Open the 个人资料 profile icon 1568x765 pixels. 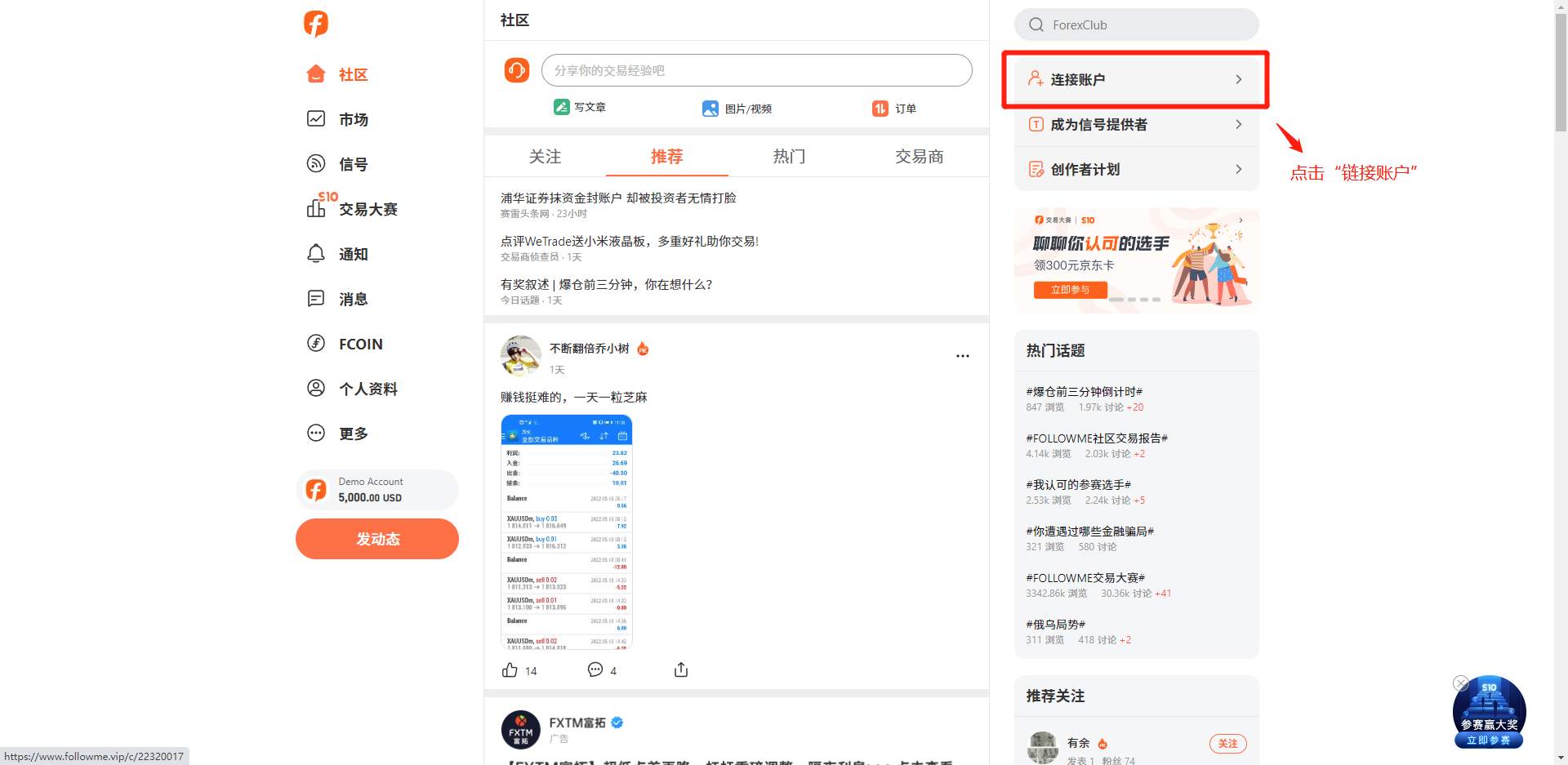(x=316, y=388)
